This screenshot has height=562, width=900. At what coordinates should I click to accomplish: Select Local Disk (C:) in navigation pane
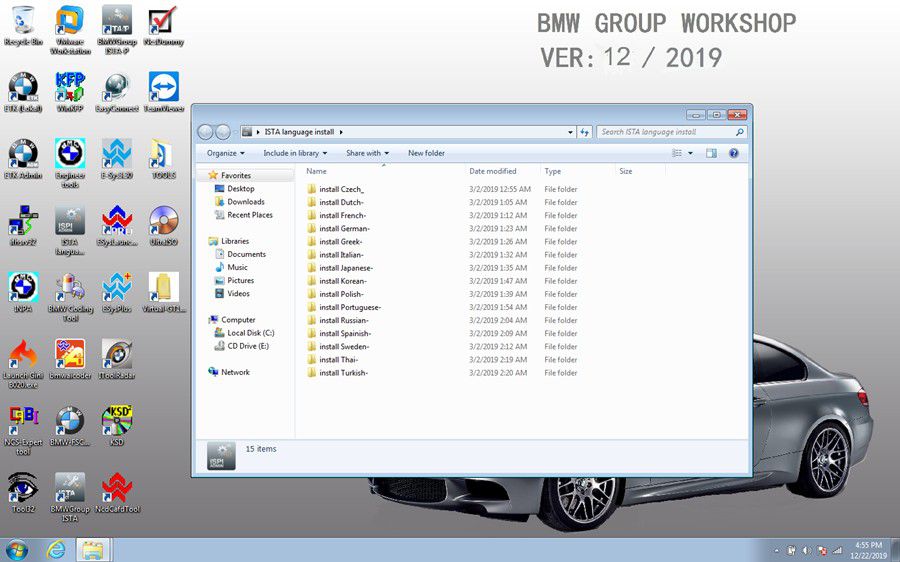[250, 333]
